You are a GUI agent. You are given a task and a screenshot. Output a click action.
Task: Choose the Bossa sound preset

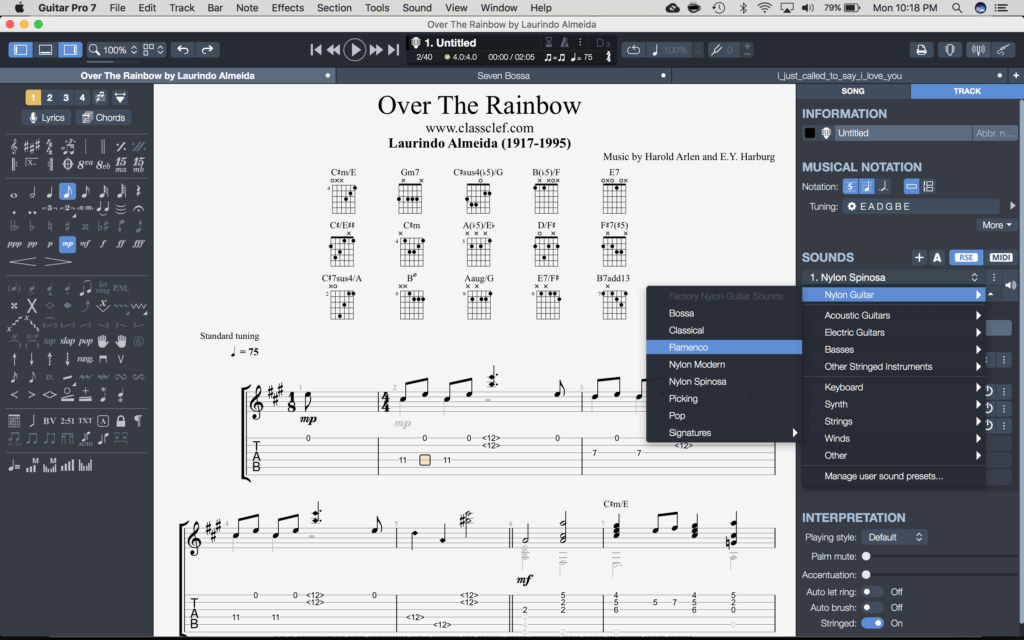pos(724,313)
